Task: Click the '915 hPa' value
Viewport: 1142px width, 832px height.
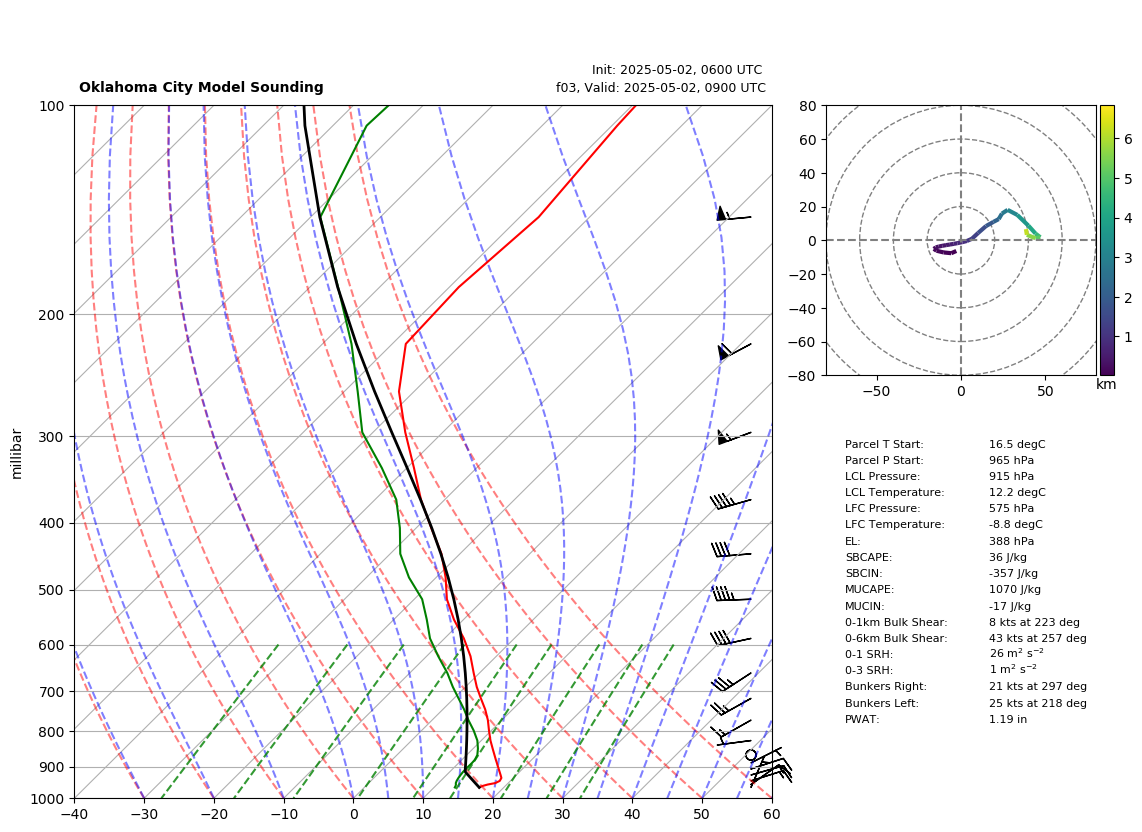Action: (x=1011, y=476)
